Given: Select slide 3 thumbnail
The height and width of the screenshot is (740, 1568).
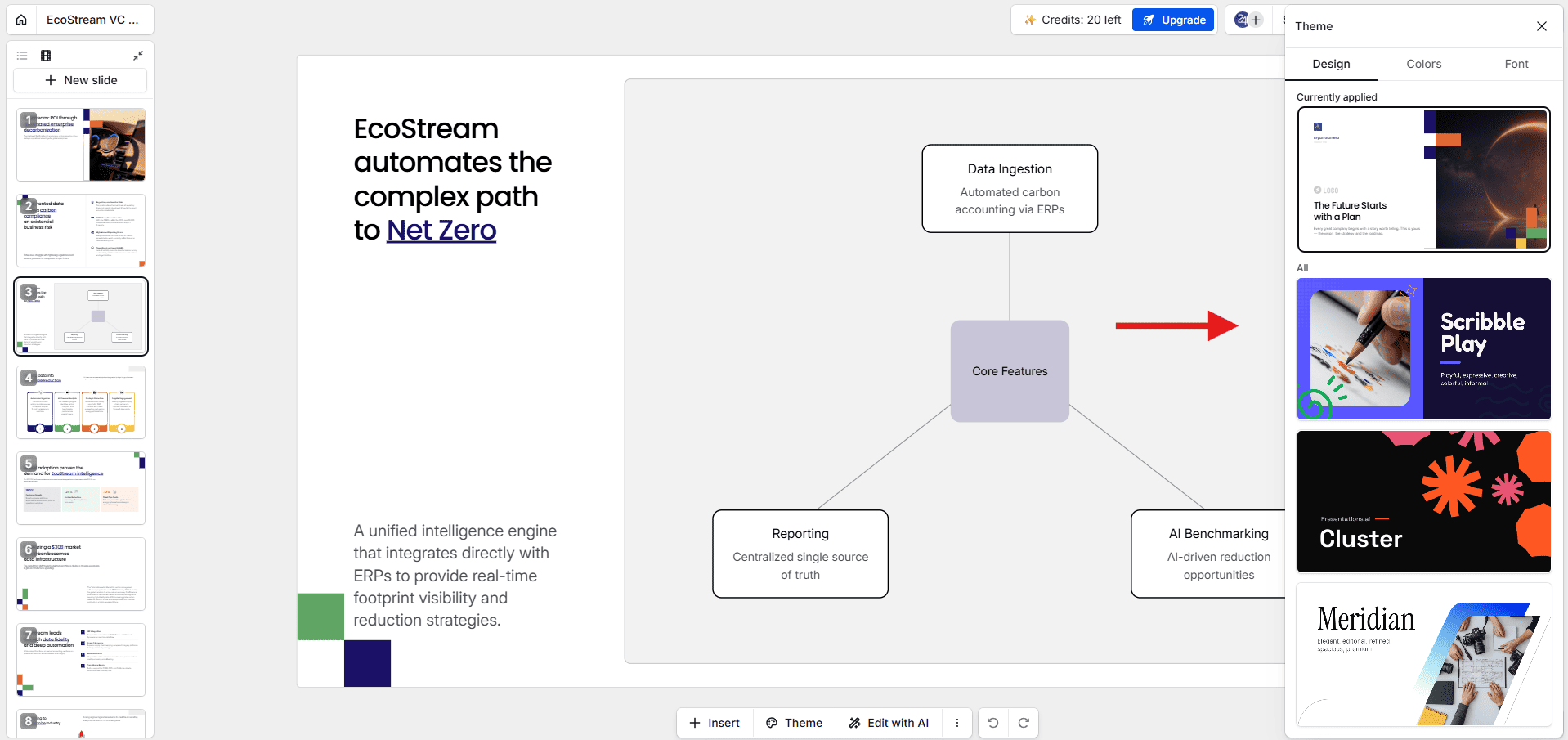Looking at the screenshot, I should point(81,316).
